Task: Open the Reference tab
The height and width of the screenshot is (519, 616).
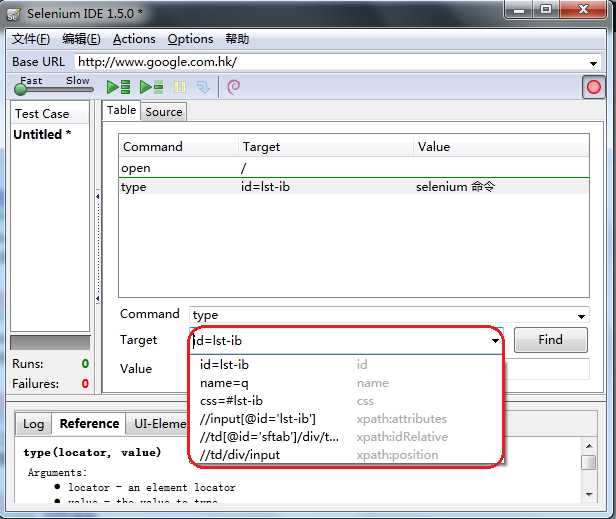Action: tap(89, 424)
